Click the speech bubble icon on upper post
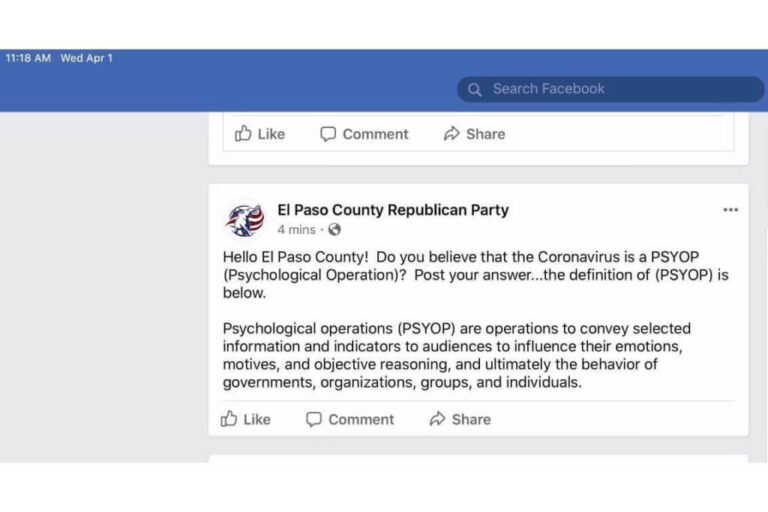 pyautogui.click(x=328, y=134)
